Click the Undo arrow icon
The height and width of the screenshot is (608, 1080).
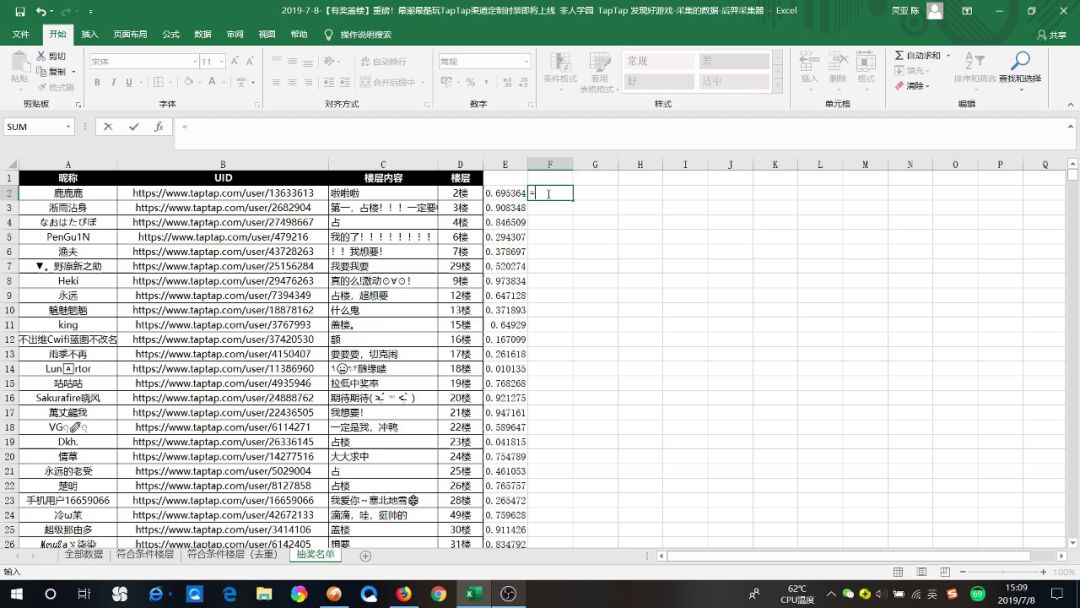pyautogui.click(x=41, y=11)
